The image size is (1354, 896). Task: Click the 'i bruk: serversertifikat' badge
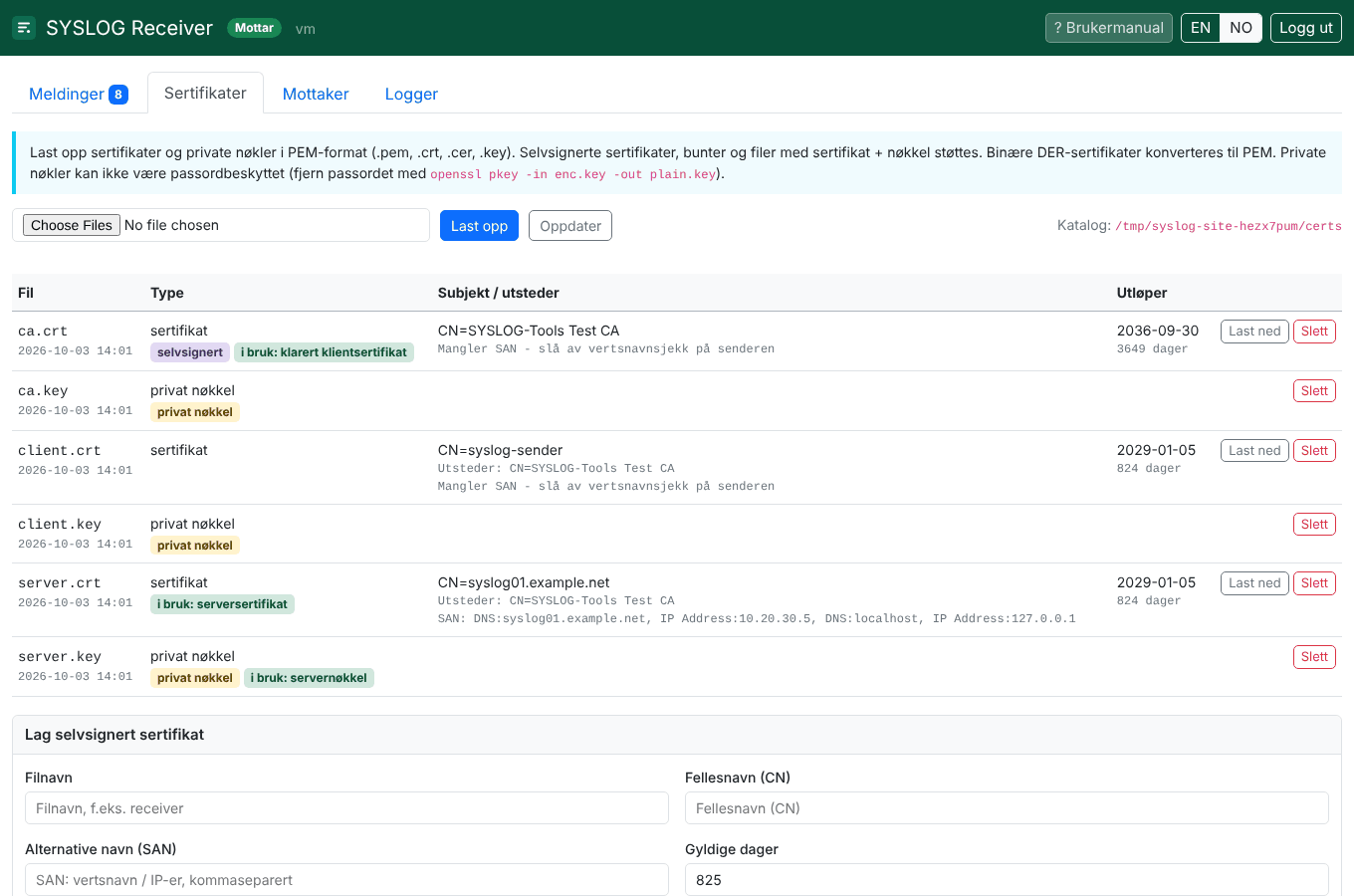pos(222,604)
